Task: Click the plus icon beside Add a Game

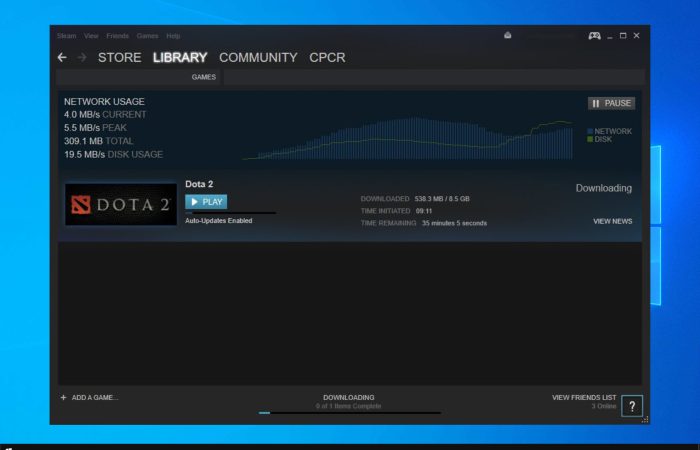Action: [63, 397]
